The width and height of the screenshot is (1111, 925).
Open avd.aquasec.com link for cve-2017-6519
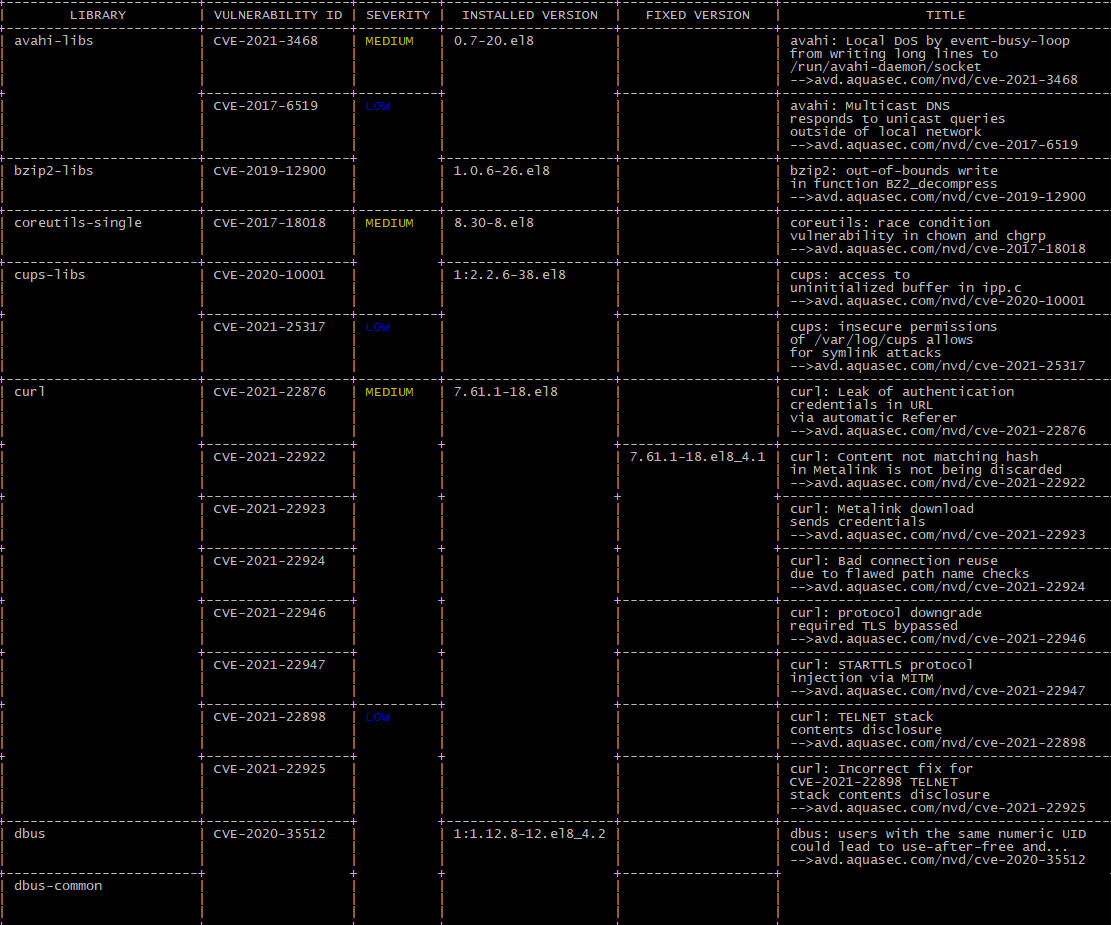coord(934,145)
